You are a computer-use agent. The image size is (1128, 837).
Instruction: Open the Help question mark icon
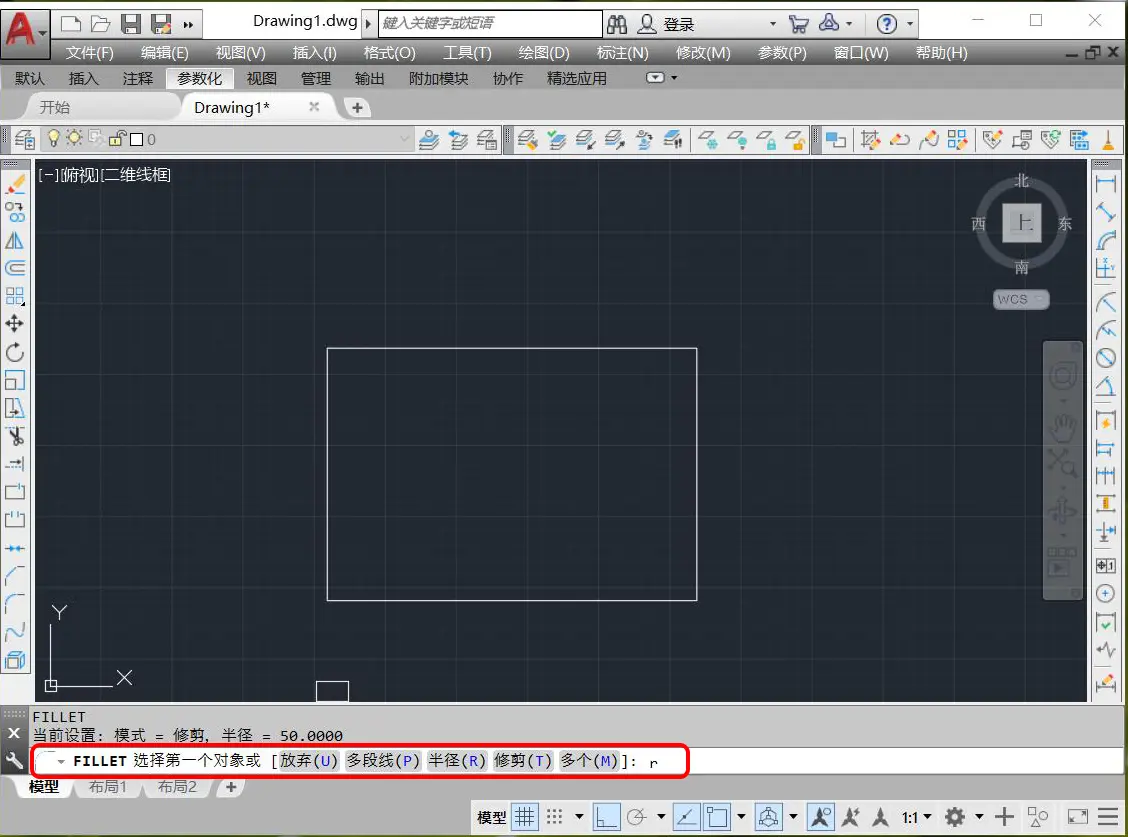click(x=886, y=24)
